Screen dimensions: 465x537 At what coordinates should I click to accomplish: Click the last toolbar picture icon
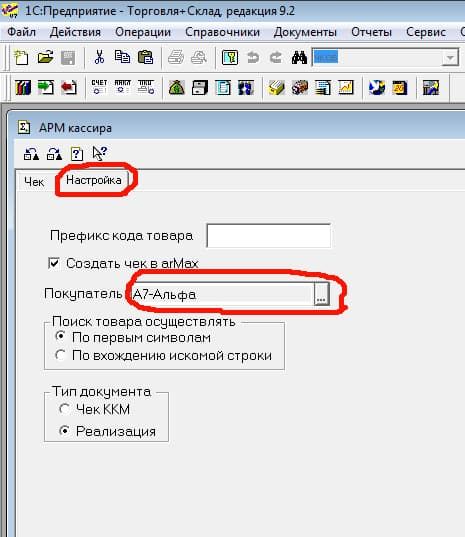(x=431, y=88)
